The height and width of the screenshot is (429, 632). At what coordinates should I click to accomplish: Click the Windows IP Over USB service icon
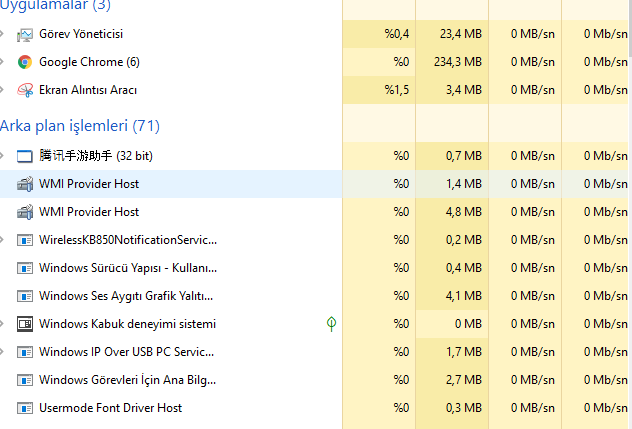[x=25, y=352]
